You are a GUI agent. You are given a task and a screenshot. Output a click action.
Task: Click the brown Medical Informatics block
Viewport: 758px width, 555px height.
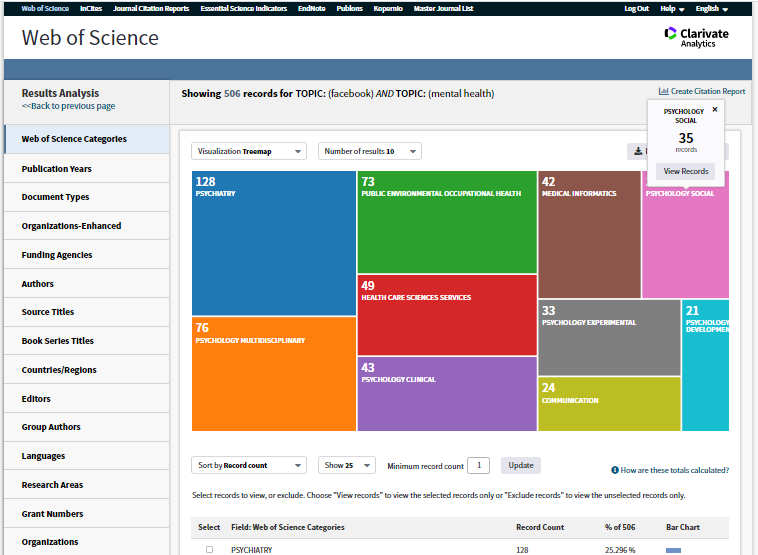point(589,234)
